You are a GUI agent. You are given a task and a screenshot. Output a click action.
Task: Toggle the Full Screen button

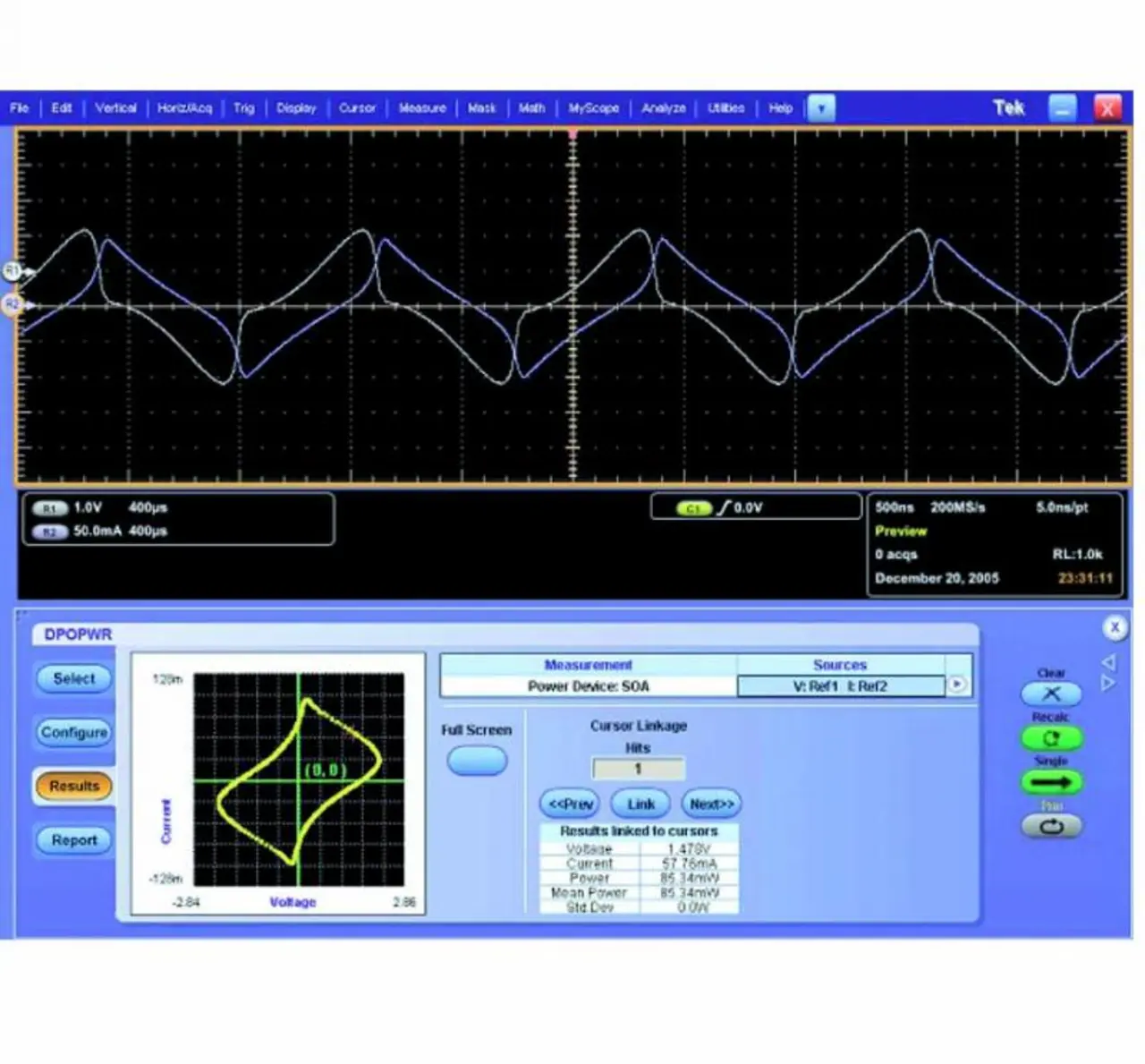pyautogui.click(x=477, y=762)
